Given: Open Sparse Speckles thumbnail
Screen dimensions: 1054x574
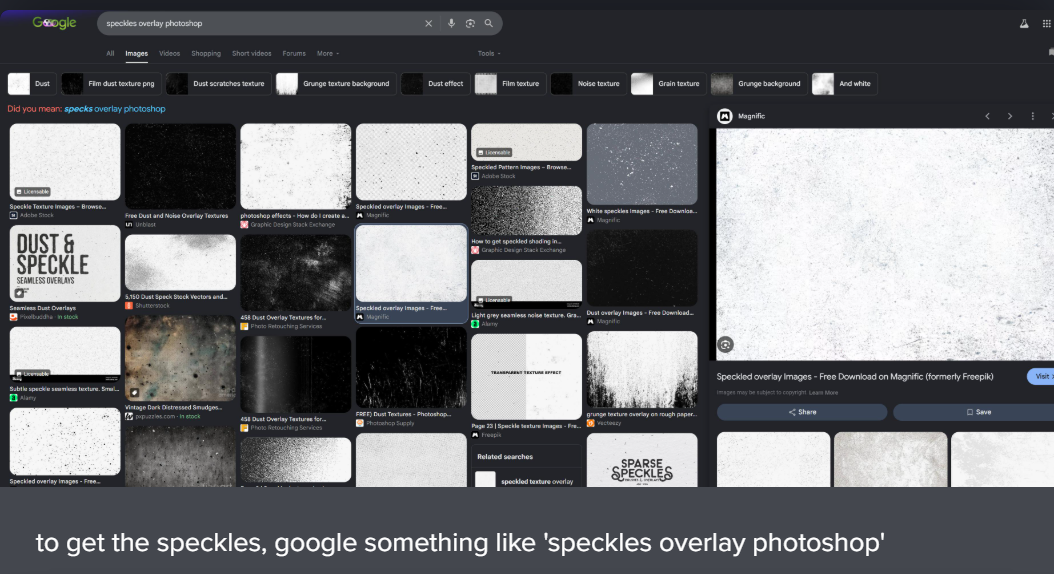Looking at the screenshot, I should coord(642,460).
